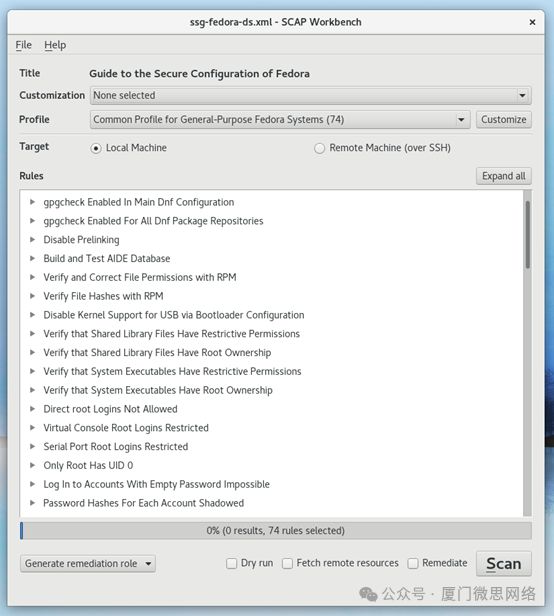The width and height of the screenshot is (554, 616).
Task: Expand Log In to Accounts With Empty Password arrow
Action: tap(33, 484)
